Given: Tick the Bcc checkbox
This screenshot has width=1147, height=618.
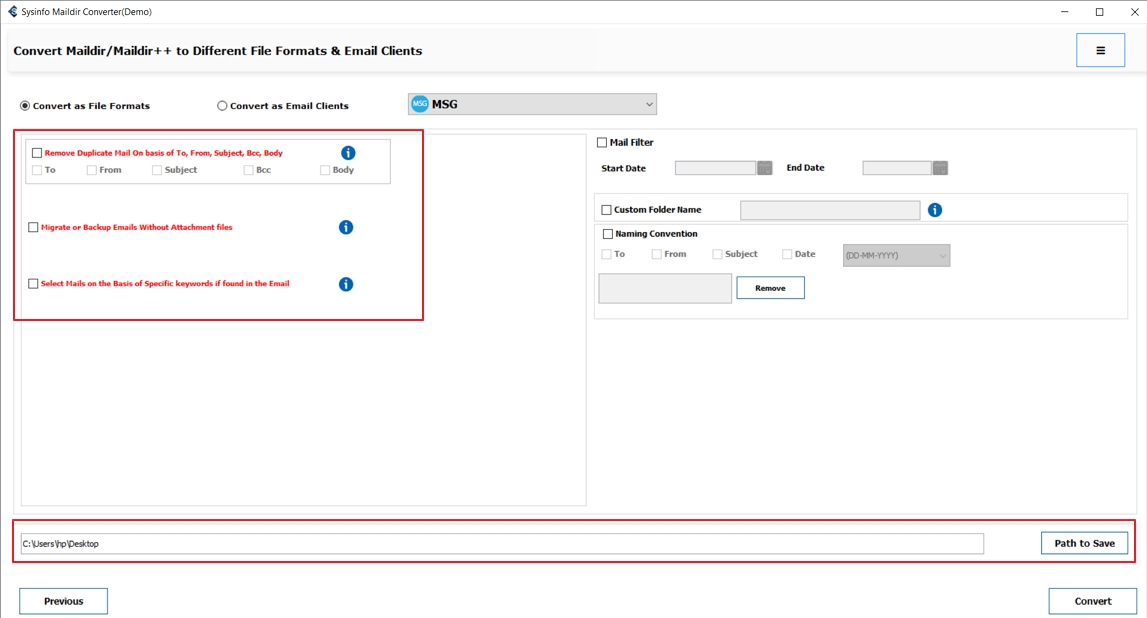Looking at the screenshot, I should [x=248, y=170].
